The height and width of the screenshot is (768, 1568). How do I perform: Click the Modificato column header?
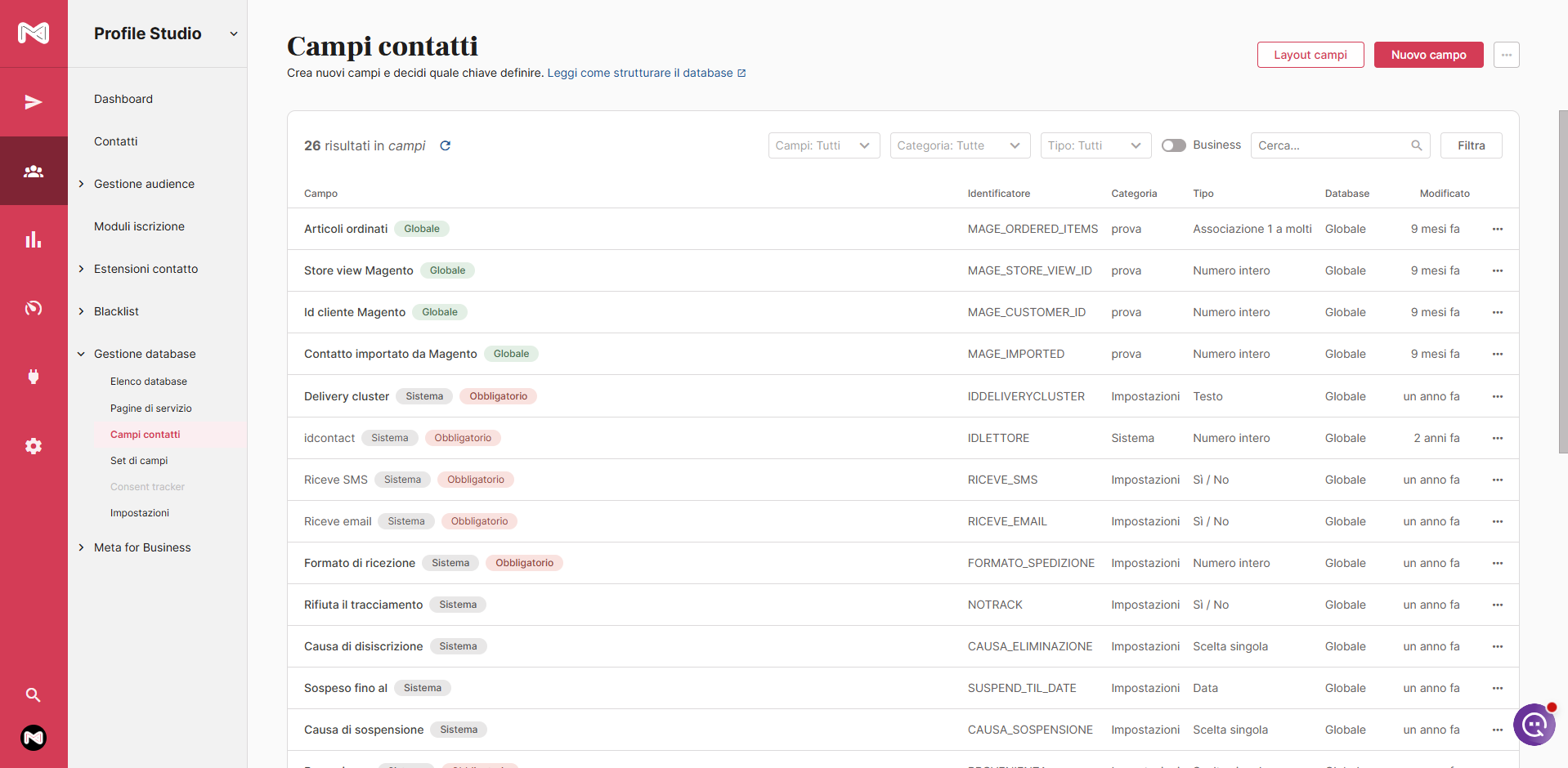click(x=1445, y=194)
